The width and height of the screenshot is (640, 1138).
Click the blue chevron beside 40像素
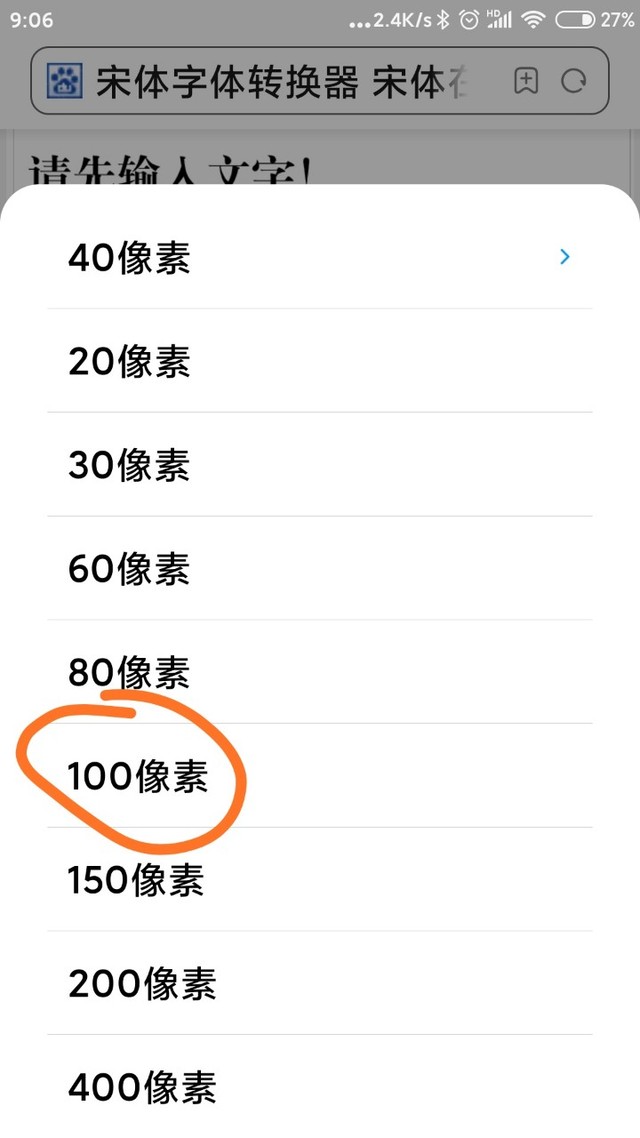[x=565, y=258]
